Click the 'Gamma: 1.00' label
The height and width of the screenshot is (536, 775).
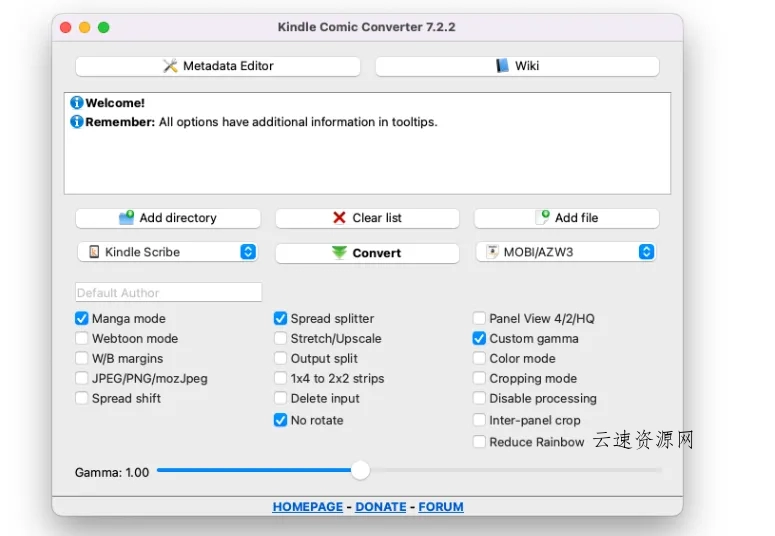coord(112,473)
